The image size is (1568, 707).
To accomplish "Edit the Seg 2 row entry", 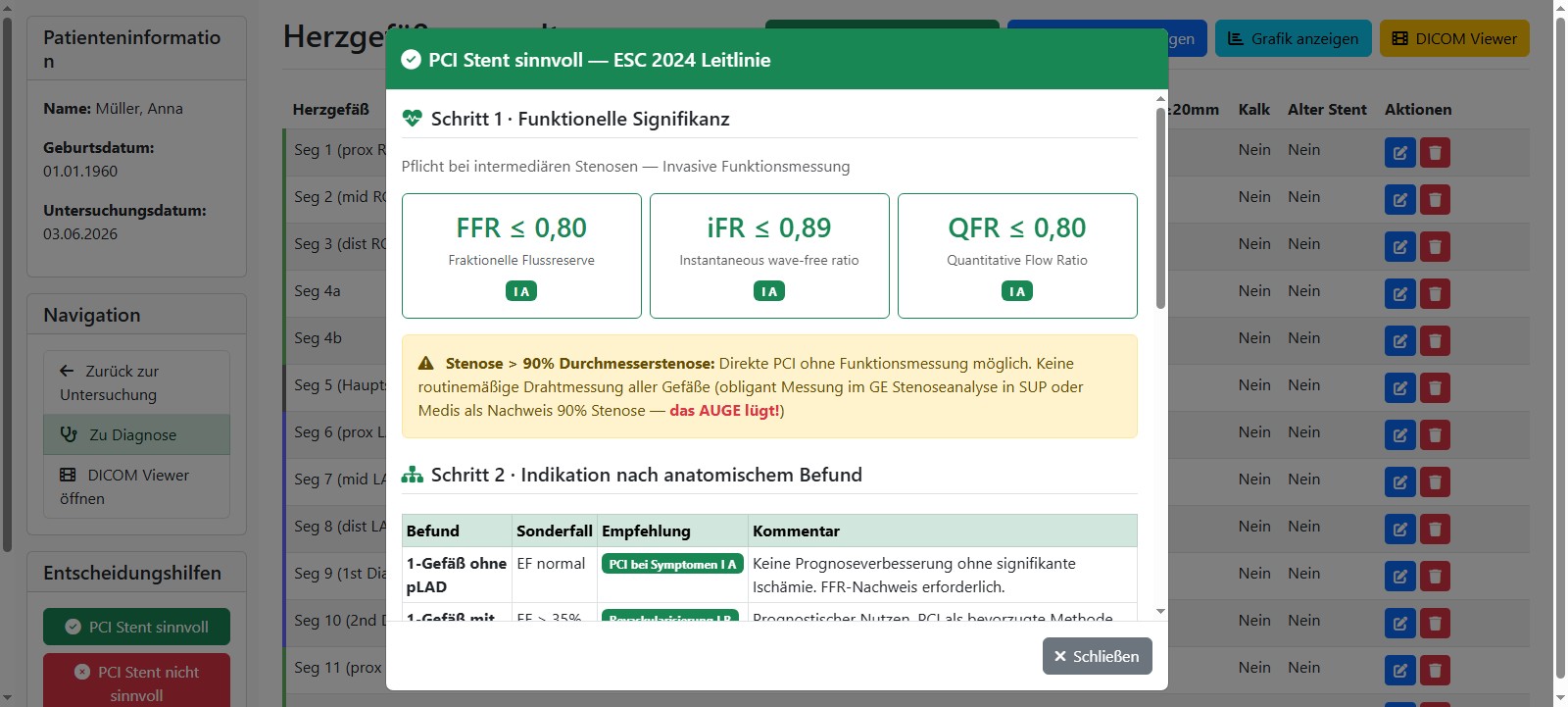I will 1400,200.
